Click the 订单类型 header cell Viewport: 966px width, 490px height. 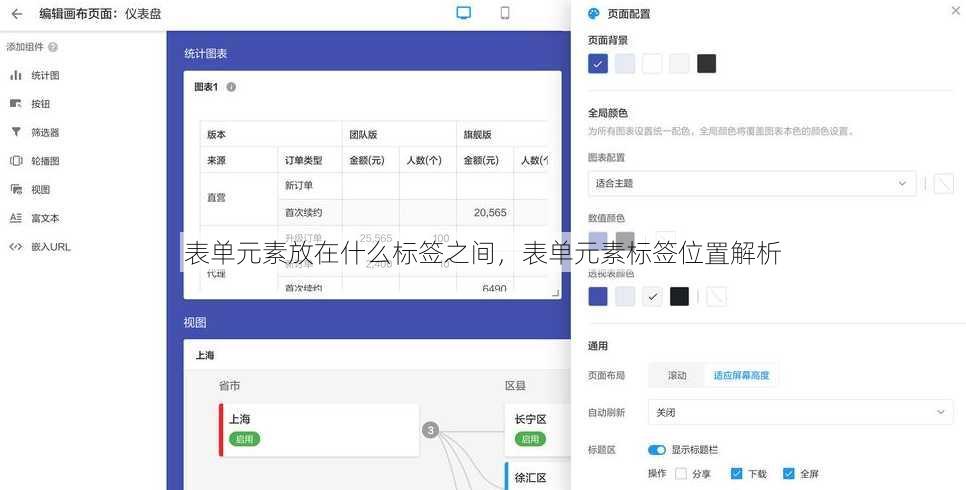[310, 160]
